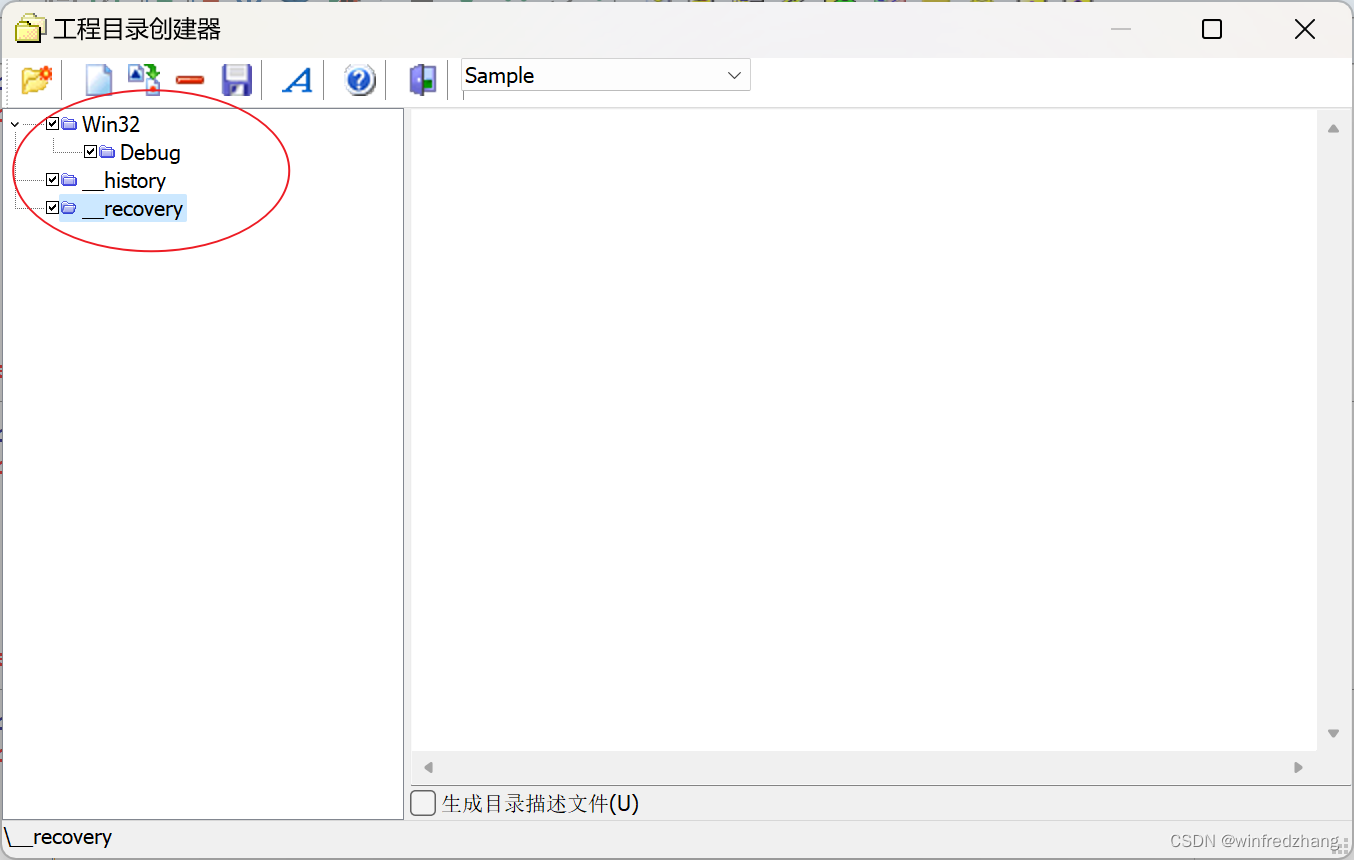The height and width of the screenshot is (860, 1354).
Task: Open the Sample template dropdown
Action: (734, 76)
